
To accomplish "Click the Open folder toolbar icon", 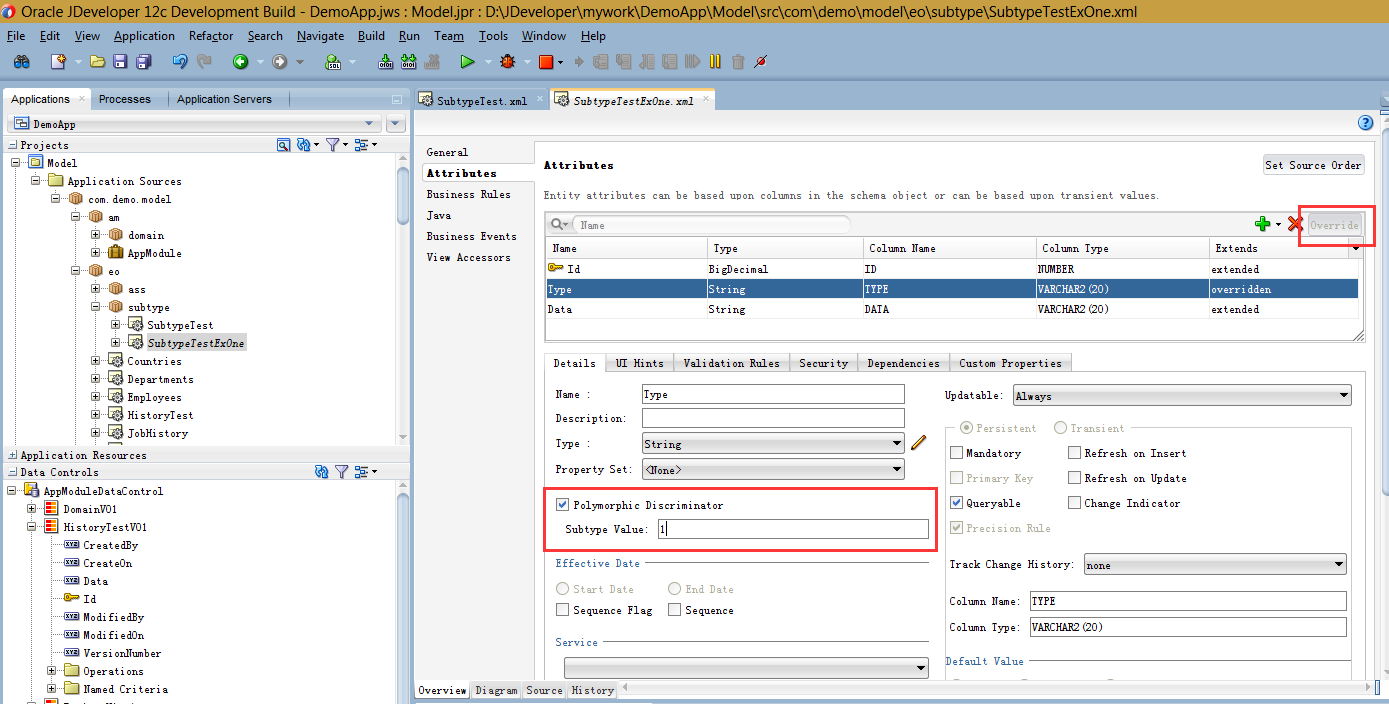I will (97, 62).
